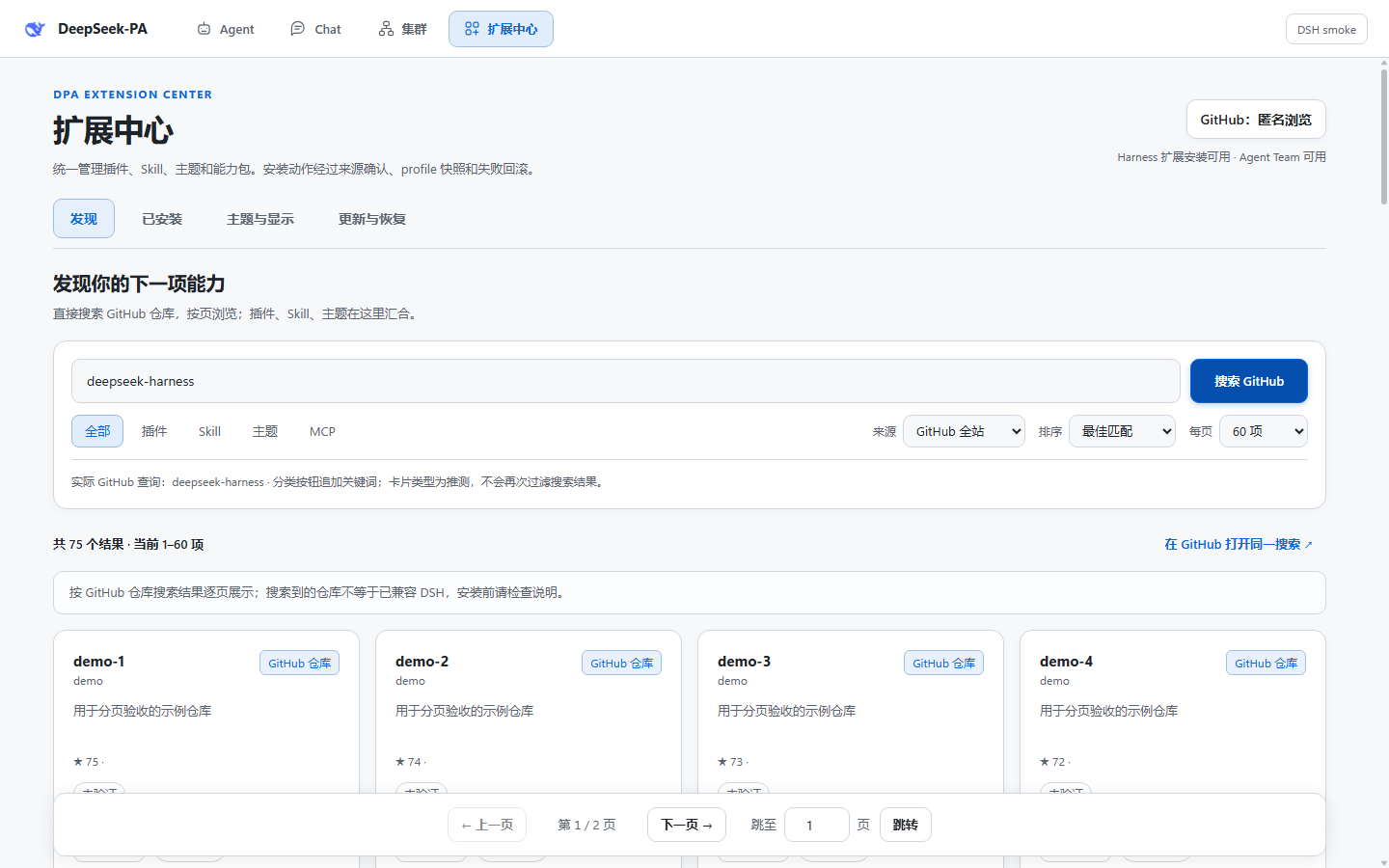Click the demo-1 card title
Viewport: 1389px width, 868px height.
point(99,662)
